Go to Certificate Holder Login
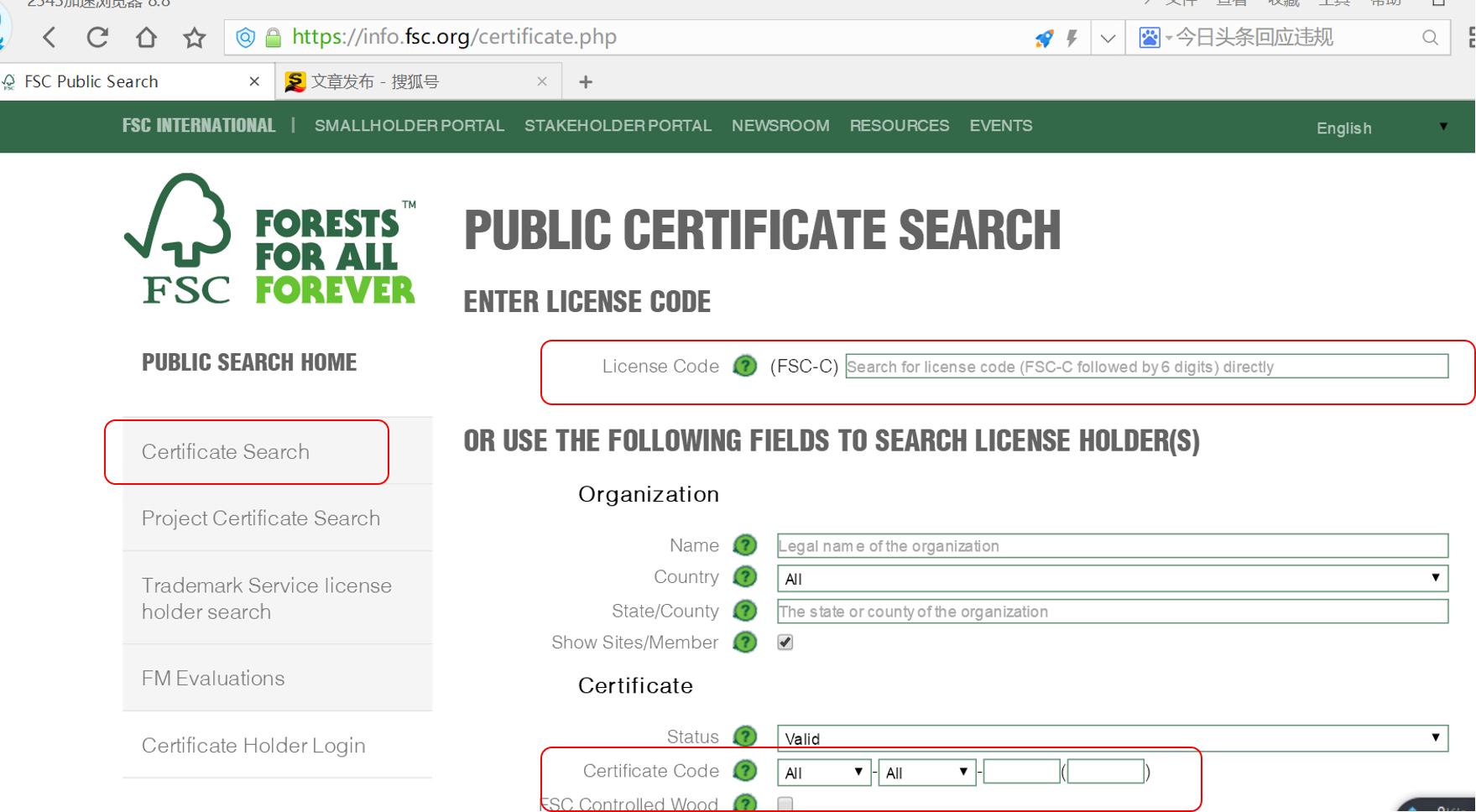Viewport: 1476px width, 812px height. point(253,746)
